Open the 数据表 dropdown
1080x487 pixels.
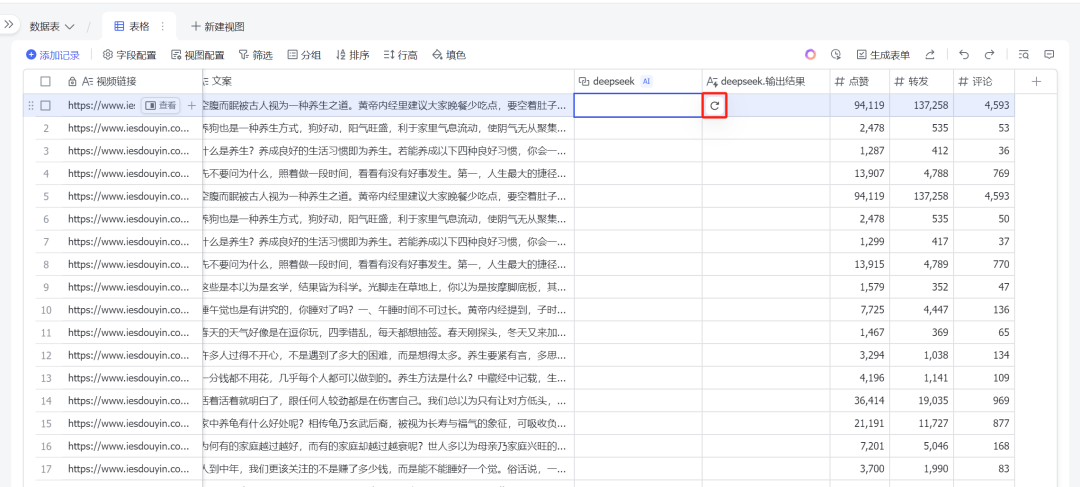coord(52,27)
